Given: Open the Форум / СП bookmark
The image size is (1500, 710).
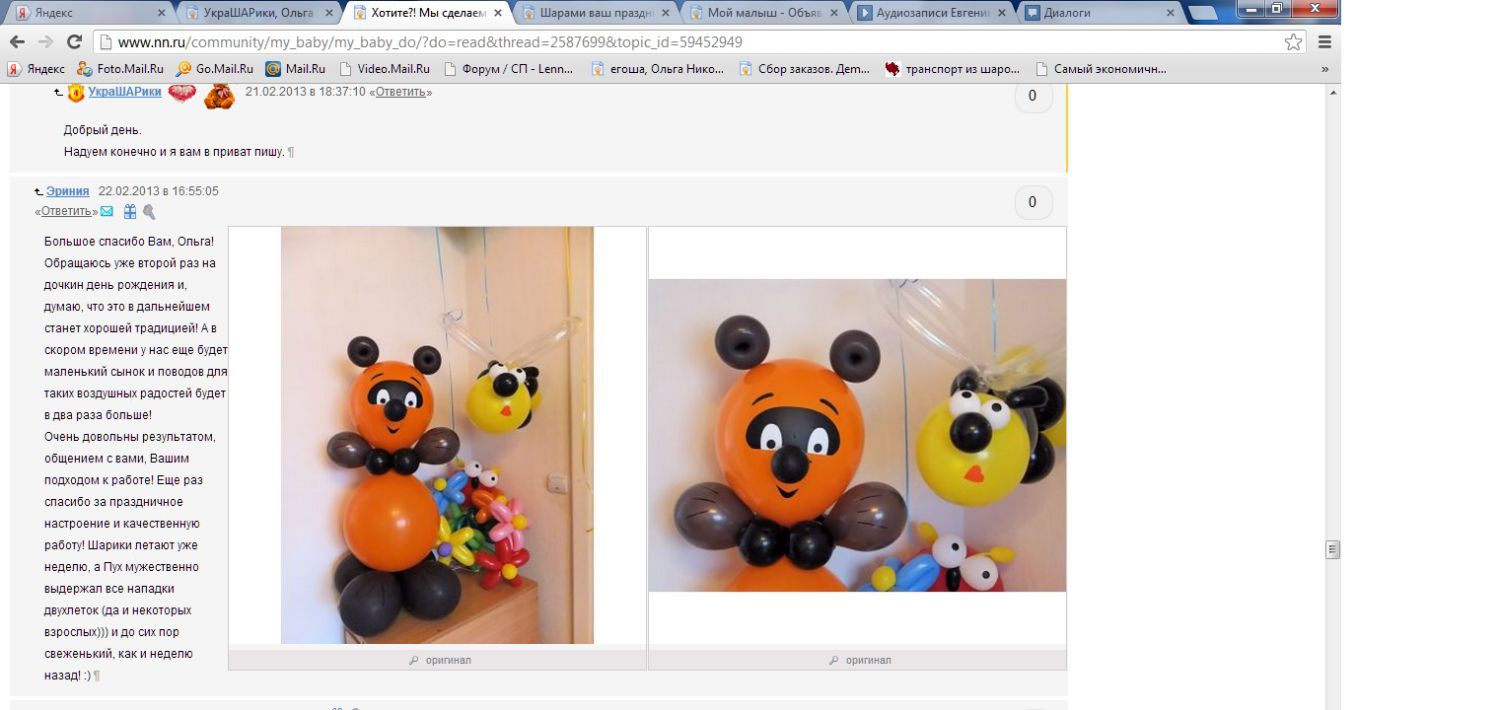Looking at the screenshot, I should point(510,69).
